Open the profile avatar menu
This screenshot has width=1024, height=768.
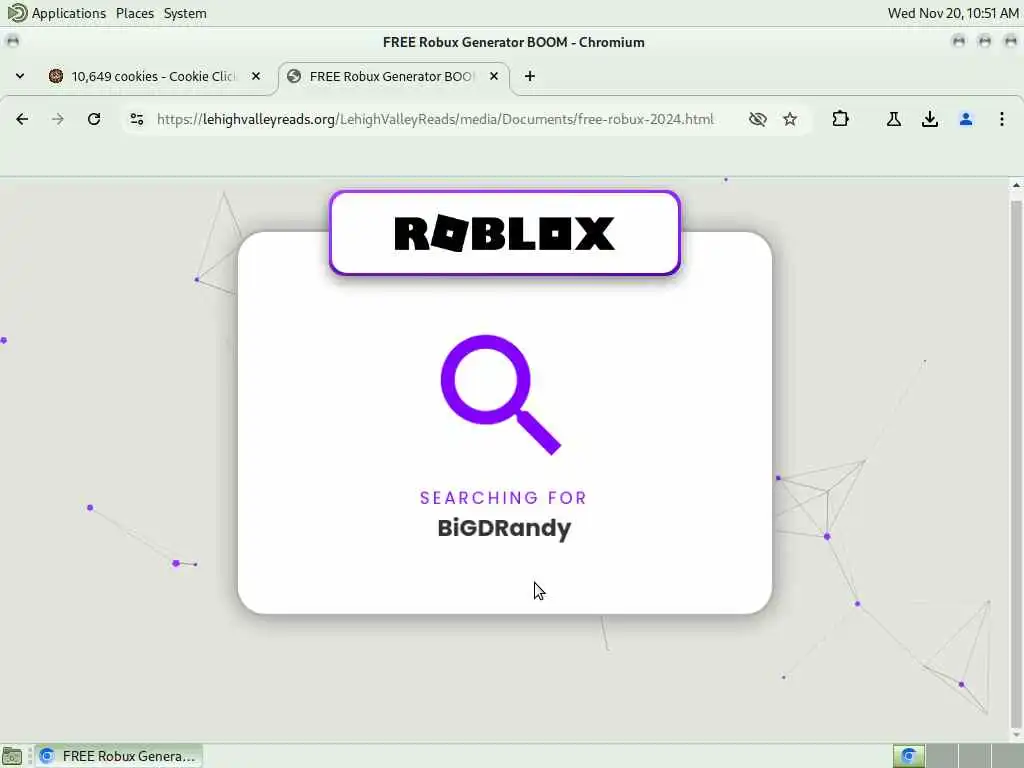(966, 119)
